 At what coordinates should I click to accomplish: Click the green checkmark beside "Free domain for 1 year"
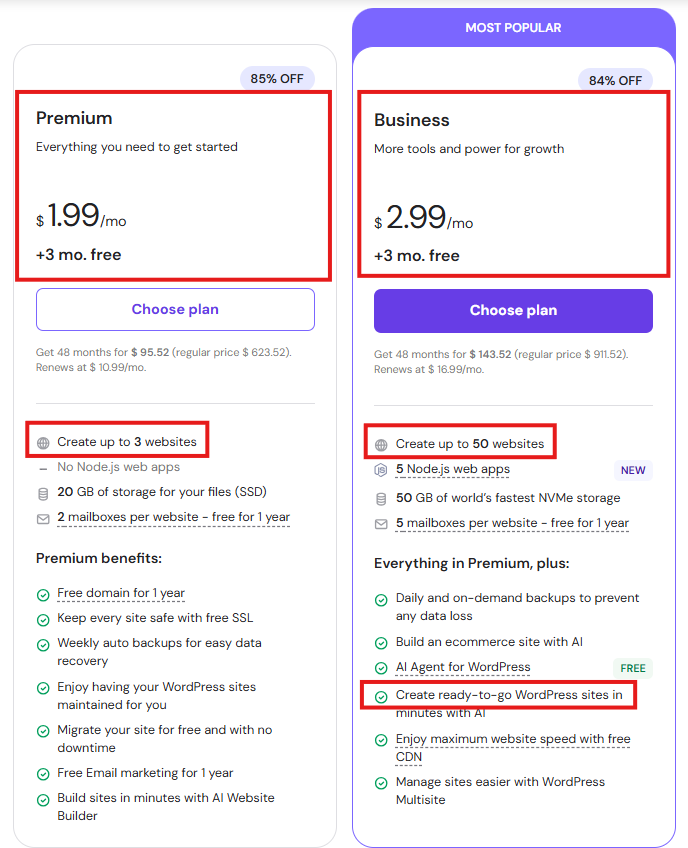click(43, 593)
